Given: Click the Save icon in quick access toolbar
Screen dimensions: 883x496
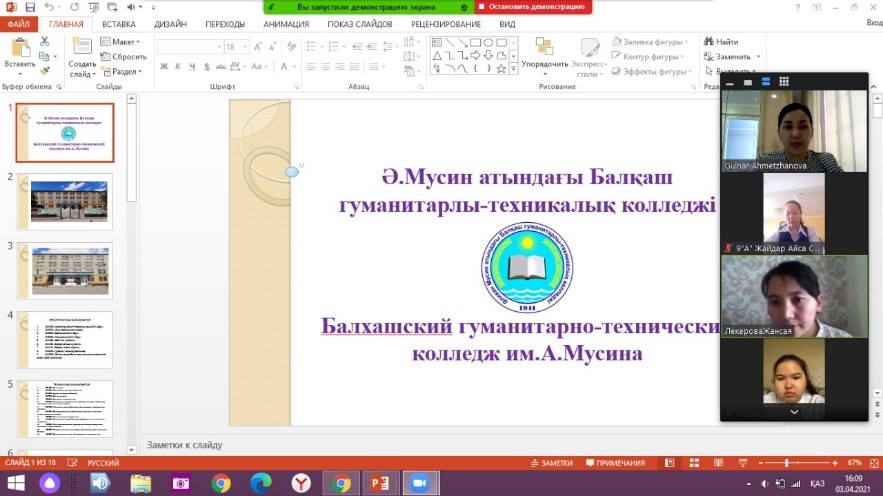Looking at the screenshot, I should pos(30,7).
